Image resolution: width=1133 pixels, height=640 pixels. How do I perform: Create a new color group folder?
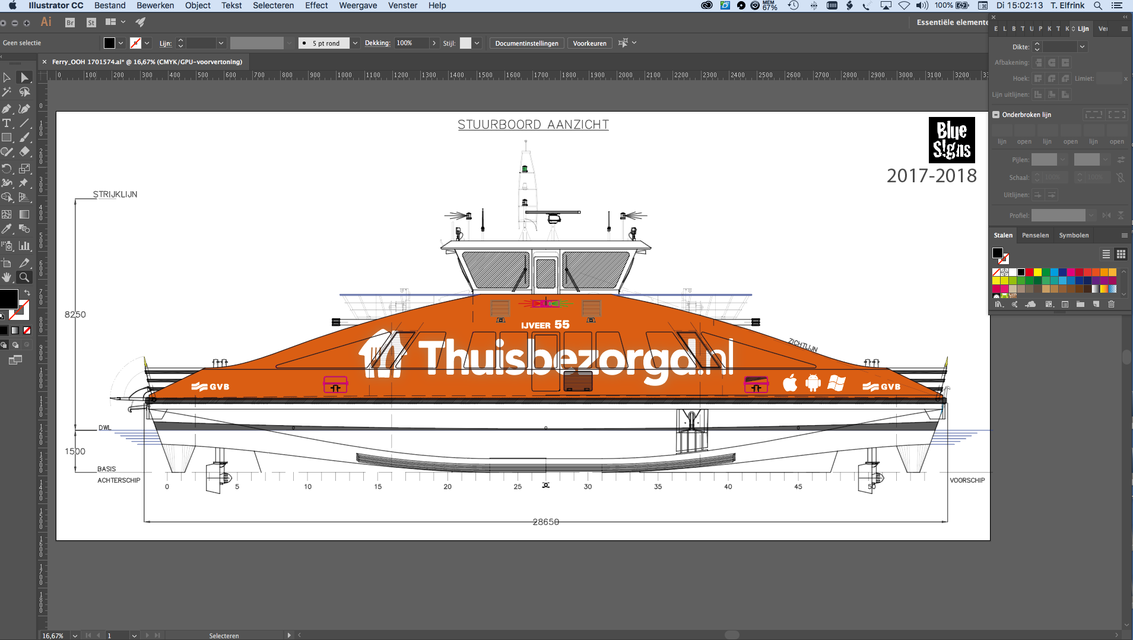pos(1080,305)
